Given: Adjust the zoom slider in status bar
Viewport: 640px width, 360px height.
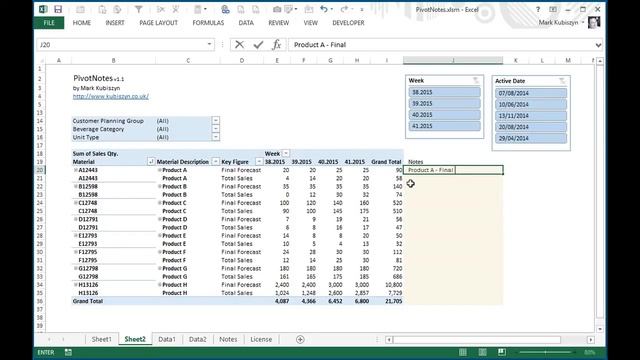Looking at the screenshot, I should 546,352.
